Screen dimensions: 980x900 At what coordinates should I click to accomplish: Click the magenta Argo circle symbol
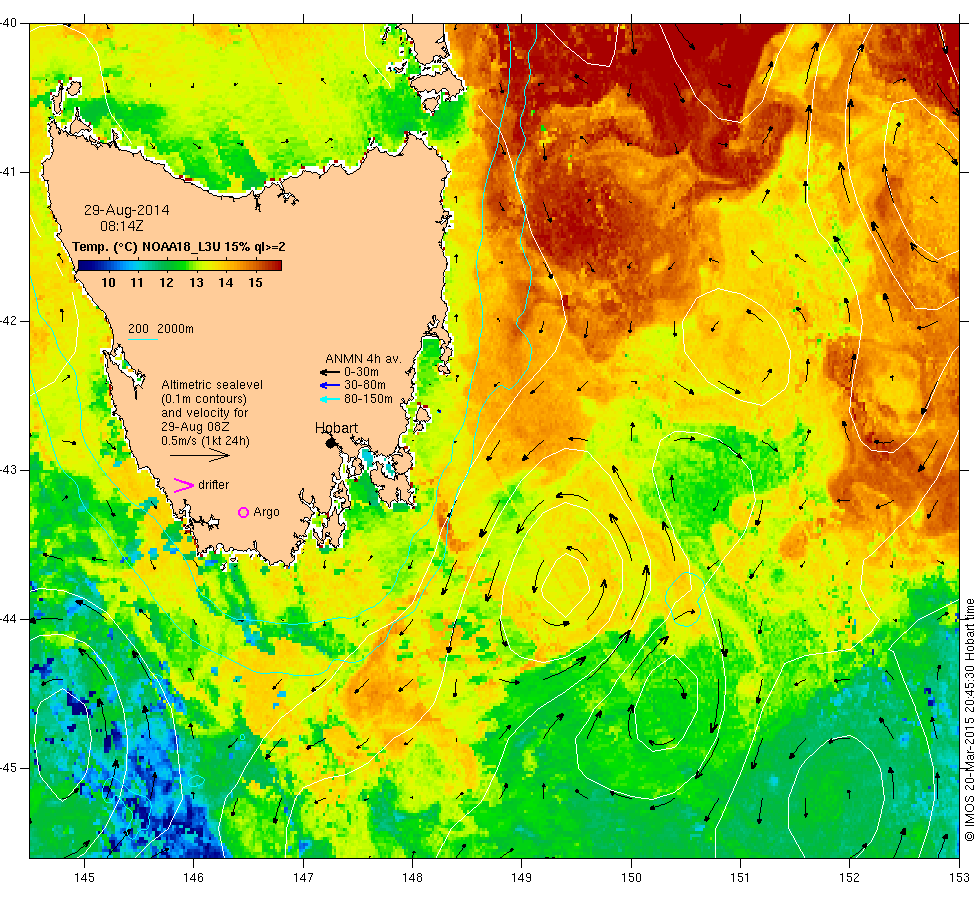244,512
